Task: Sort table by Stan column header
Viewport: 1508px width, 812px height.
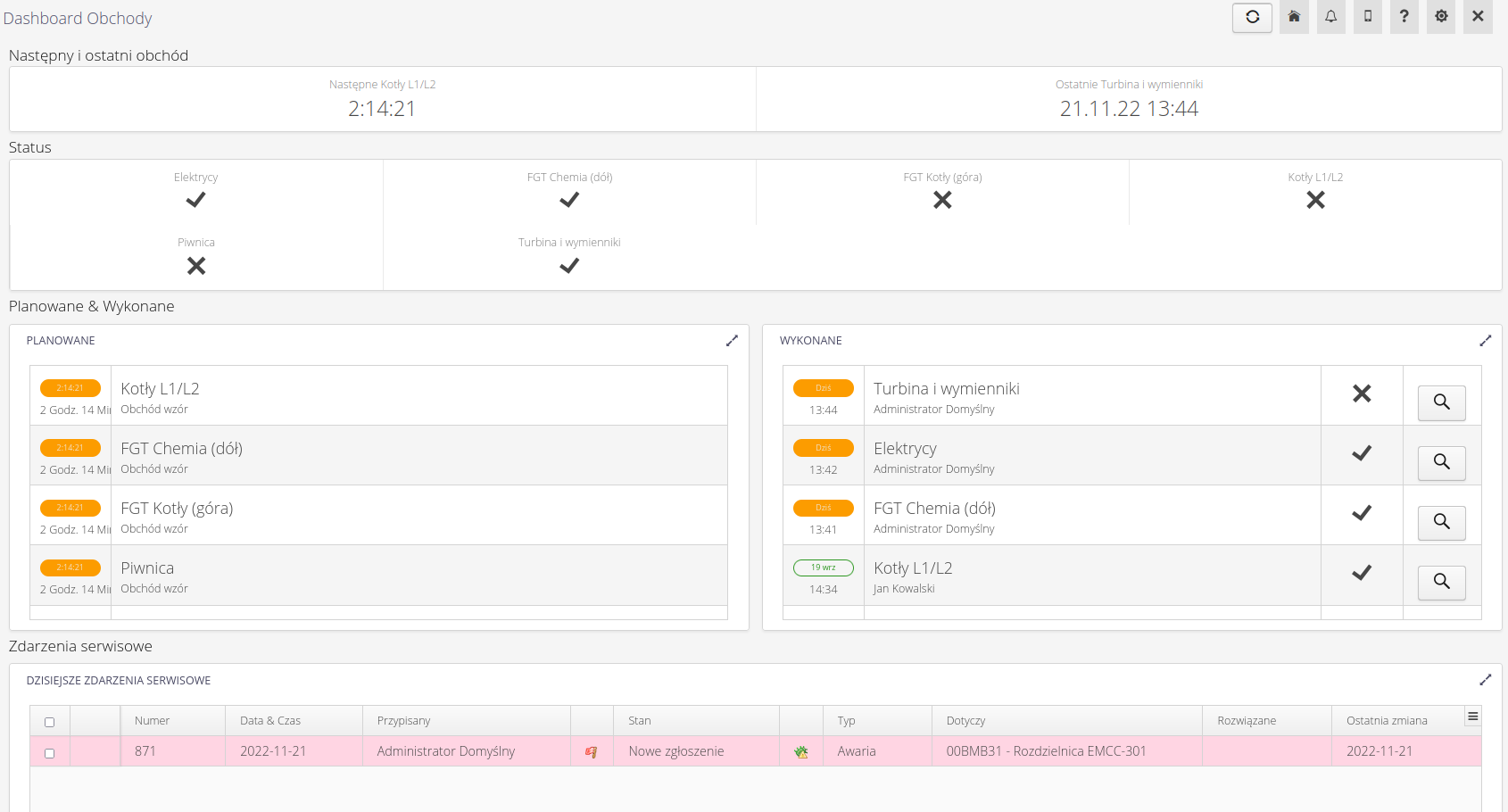Action: point(640,721)
